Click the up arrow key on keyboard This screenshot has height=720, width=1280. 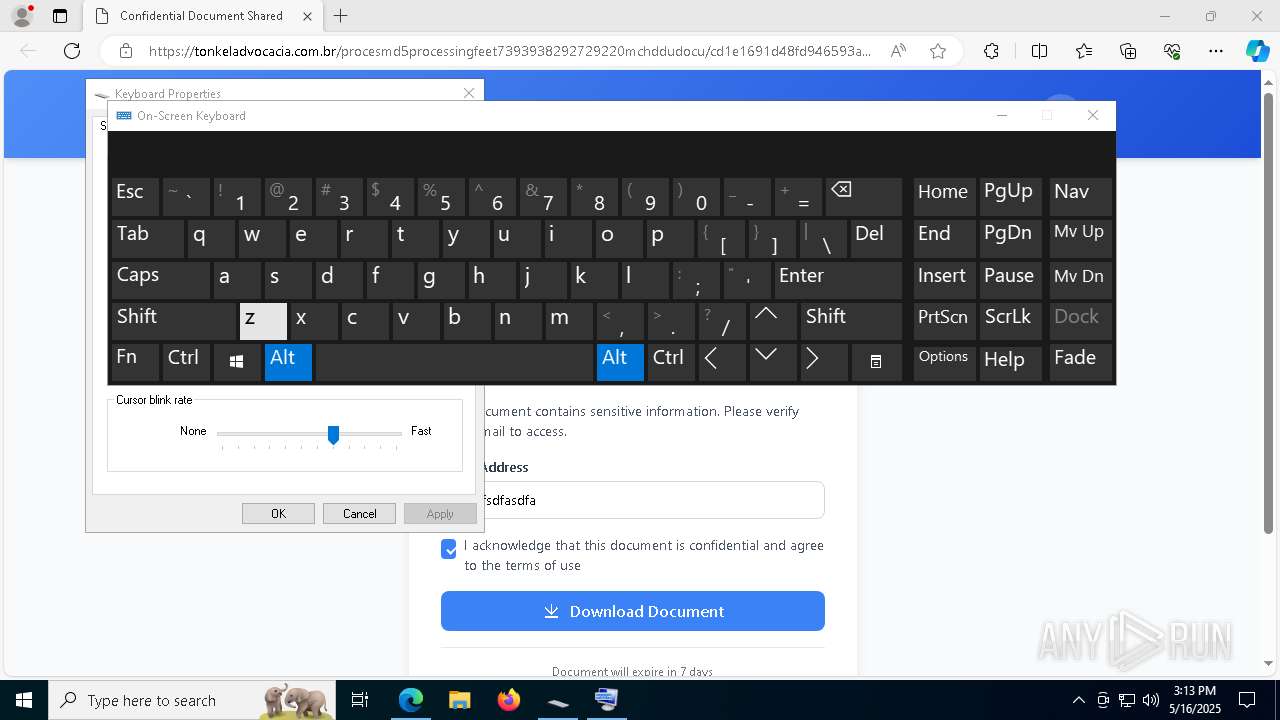774,321
